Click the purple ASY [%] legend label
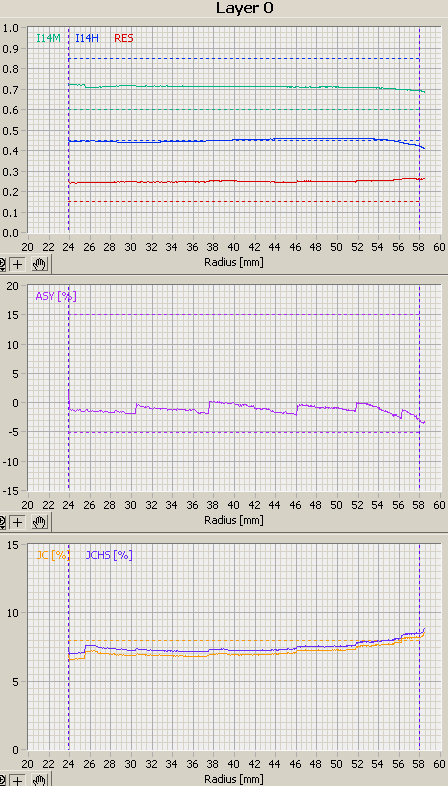Screen dimensions: 448x786 pos(56,296)
